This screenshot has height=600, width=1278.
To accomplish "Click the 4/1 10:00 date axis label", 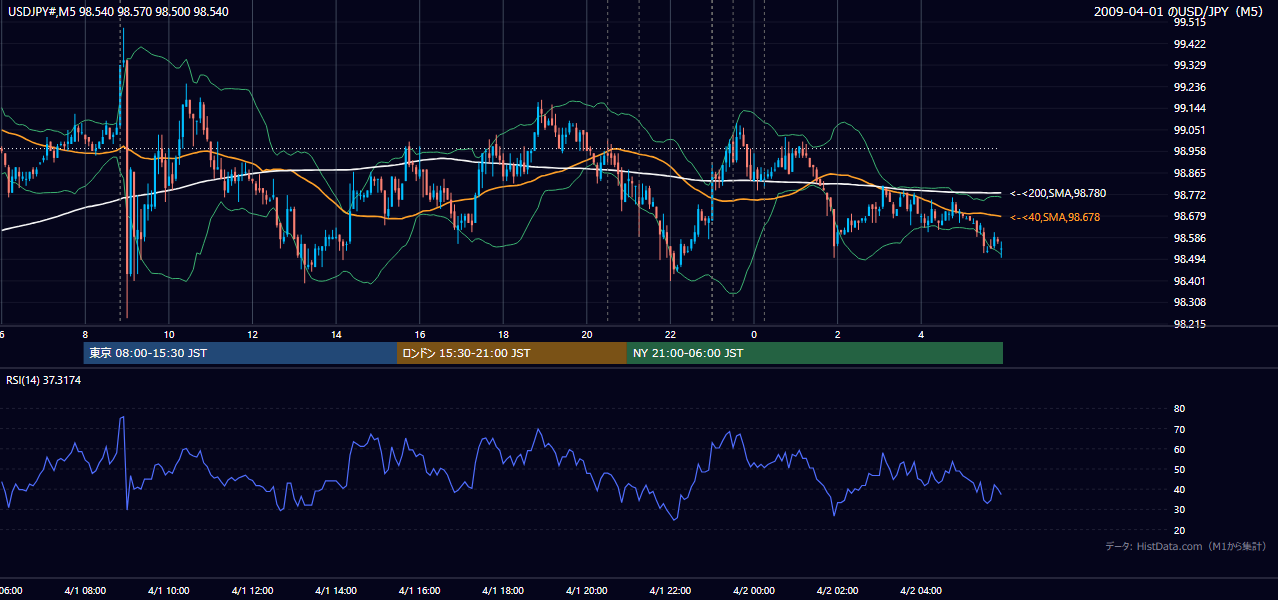I will pyautogui.click(x=169, y=591).
